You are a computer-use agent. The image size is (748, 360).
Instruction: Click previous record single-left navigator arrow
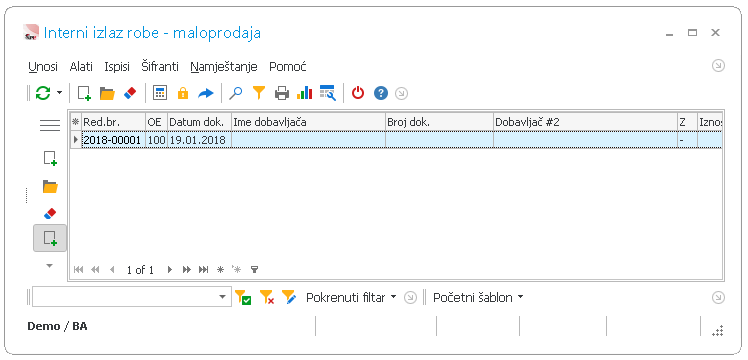click(x=112, y=270)
